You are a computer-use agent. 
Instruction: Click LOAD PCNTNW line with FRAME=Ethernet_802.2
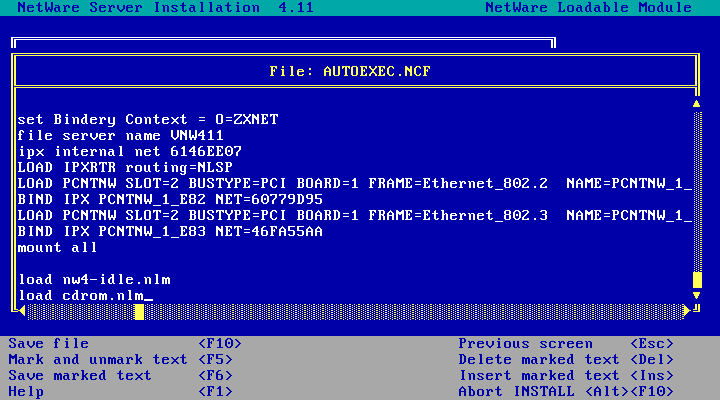(x=354, y=184)
